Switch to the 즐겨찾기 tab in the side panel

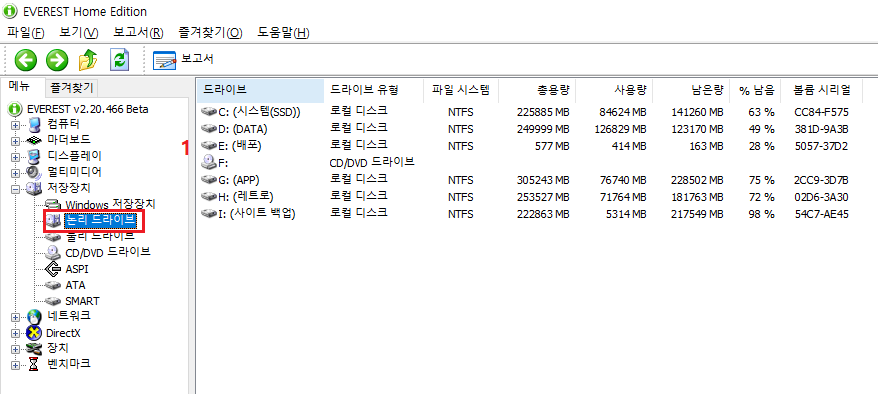click(71, 87)
